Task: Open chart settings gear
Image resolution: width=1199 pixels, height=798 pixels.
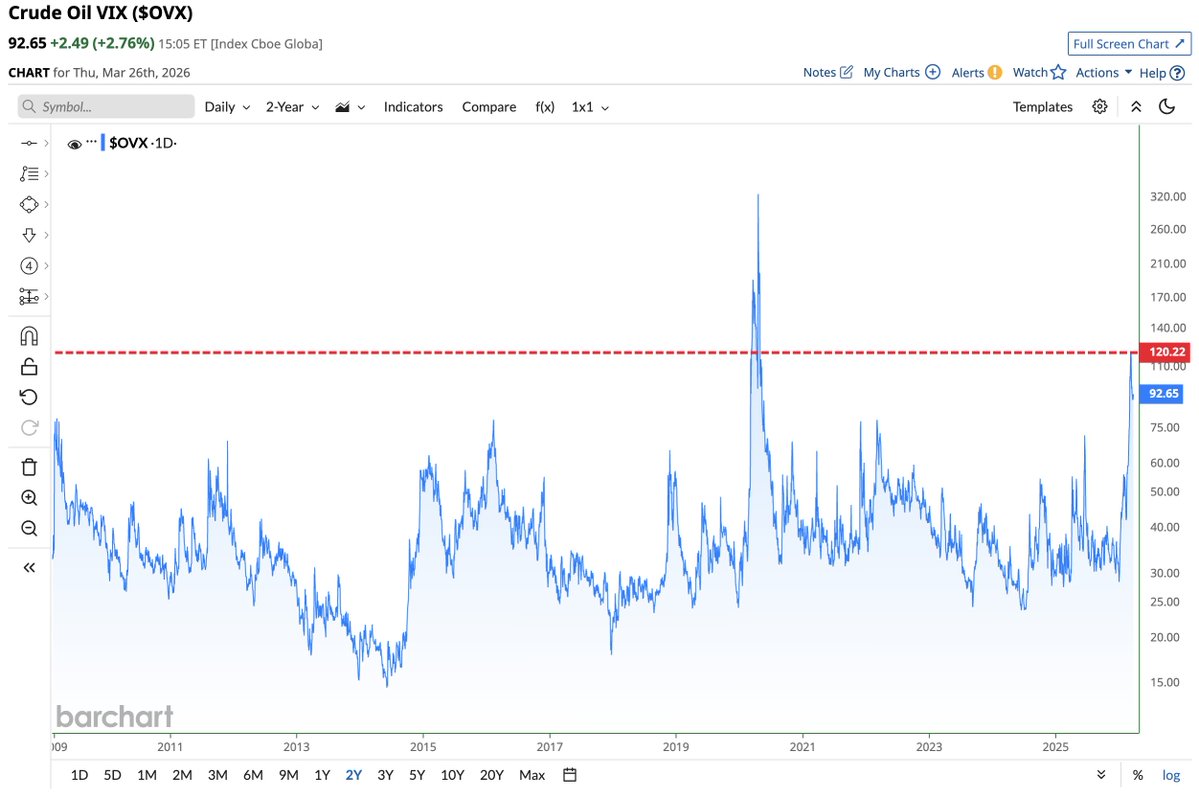Action: (1100, 106)
